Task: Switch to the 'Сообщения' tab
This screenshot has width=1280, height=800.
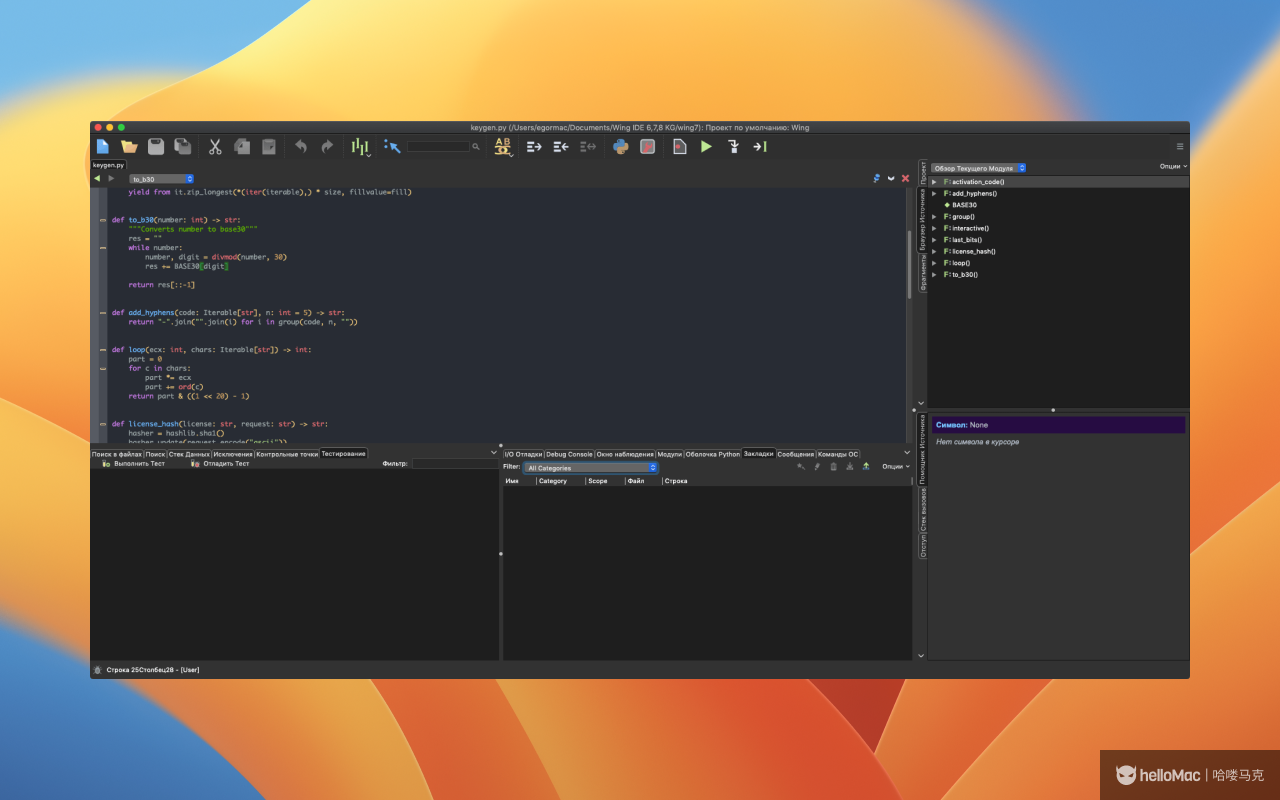Action: [796, 454]
